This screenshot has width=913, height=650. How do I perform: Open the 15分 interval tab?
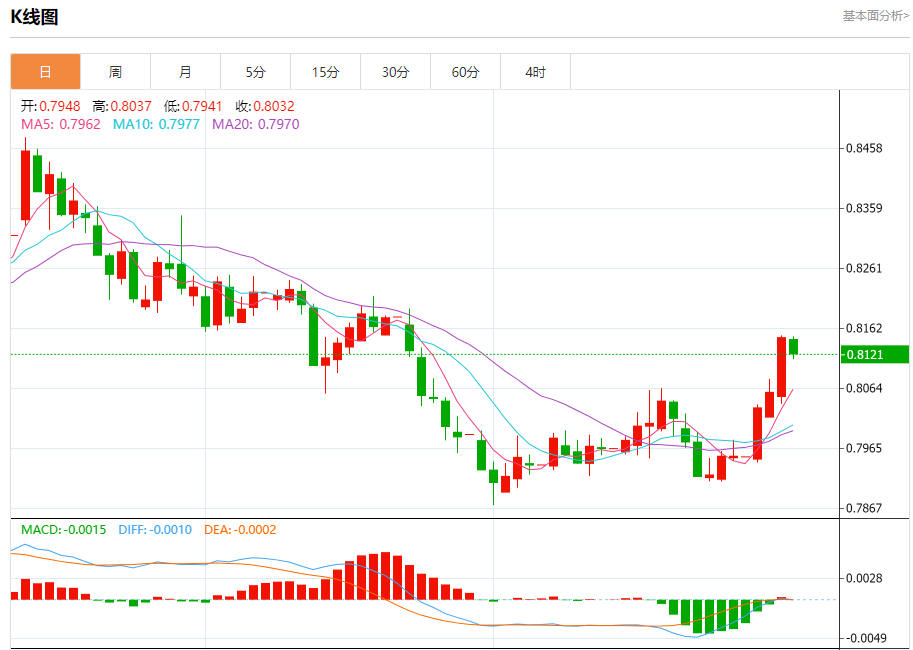(x=325, y=72)
